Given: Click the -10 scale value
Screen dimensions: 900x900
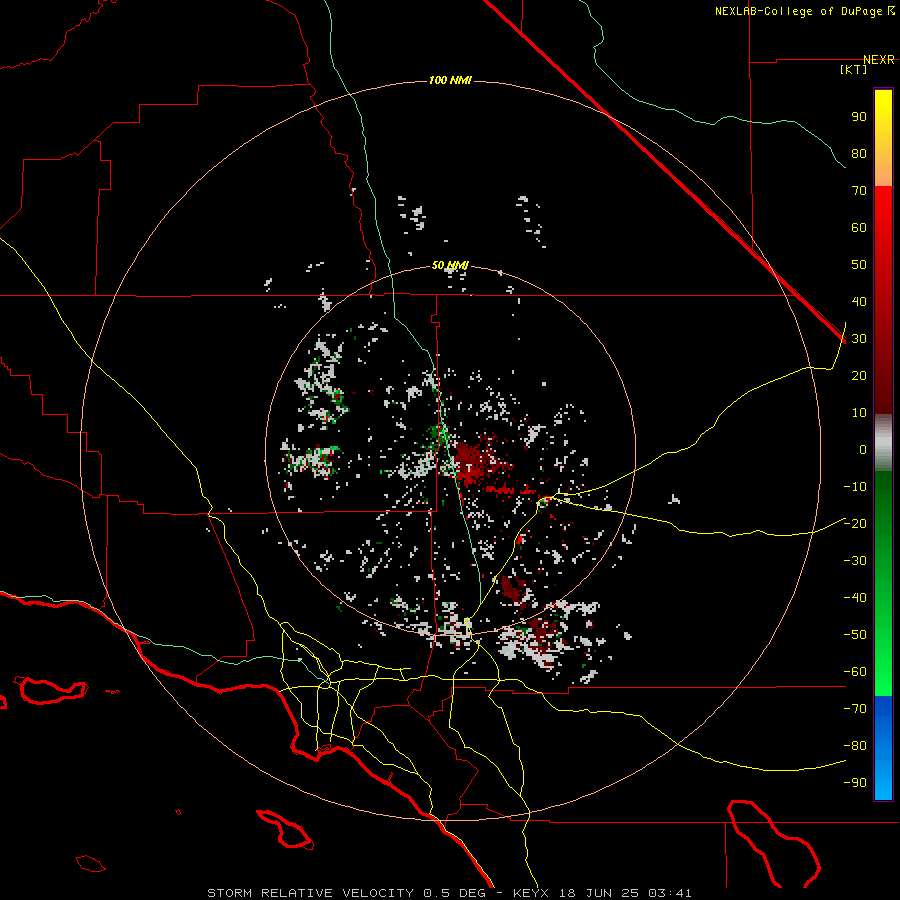Looking at the screenshot, I should click(855, 487).
